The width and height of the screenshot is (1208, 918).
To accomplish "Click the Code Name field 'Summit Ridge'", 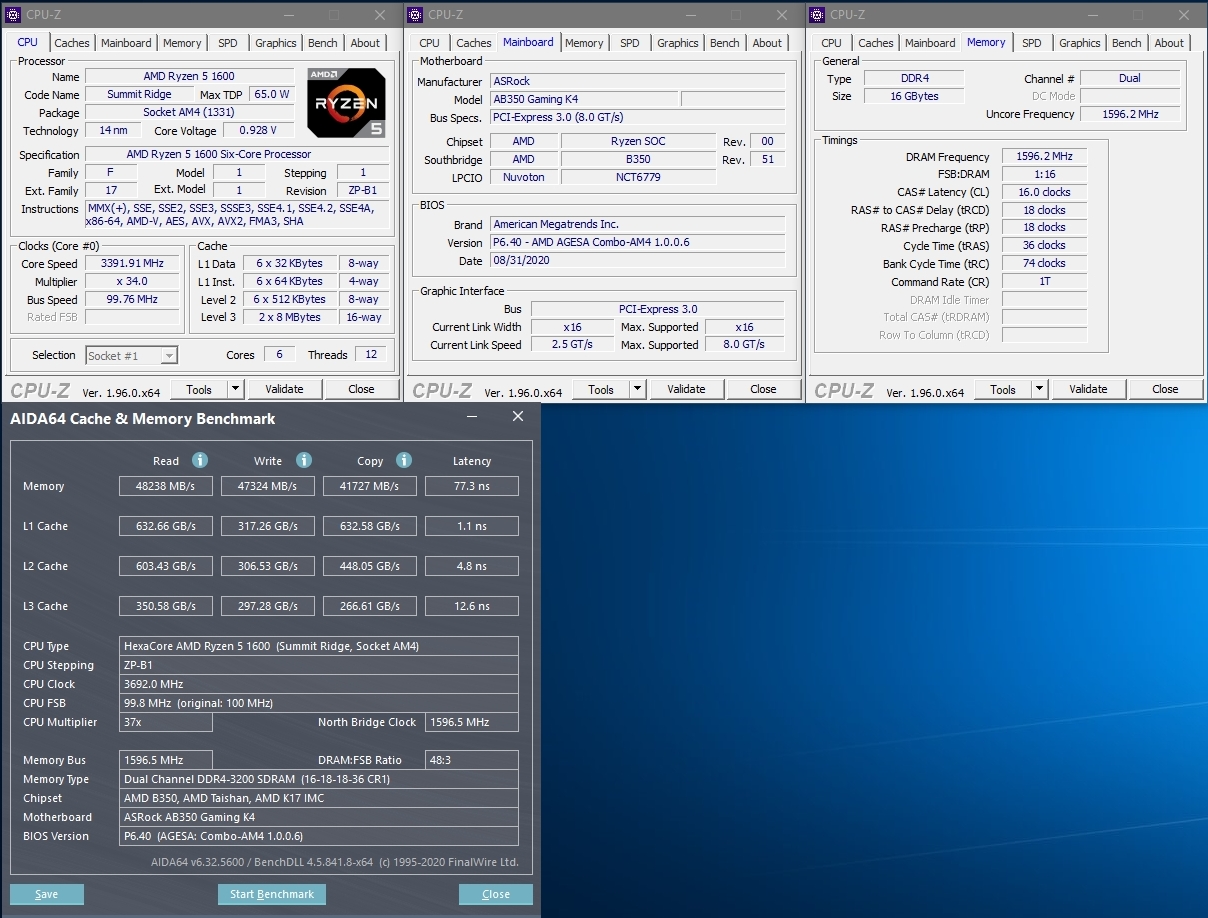I will click(x=139, y=94).
